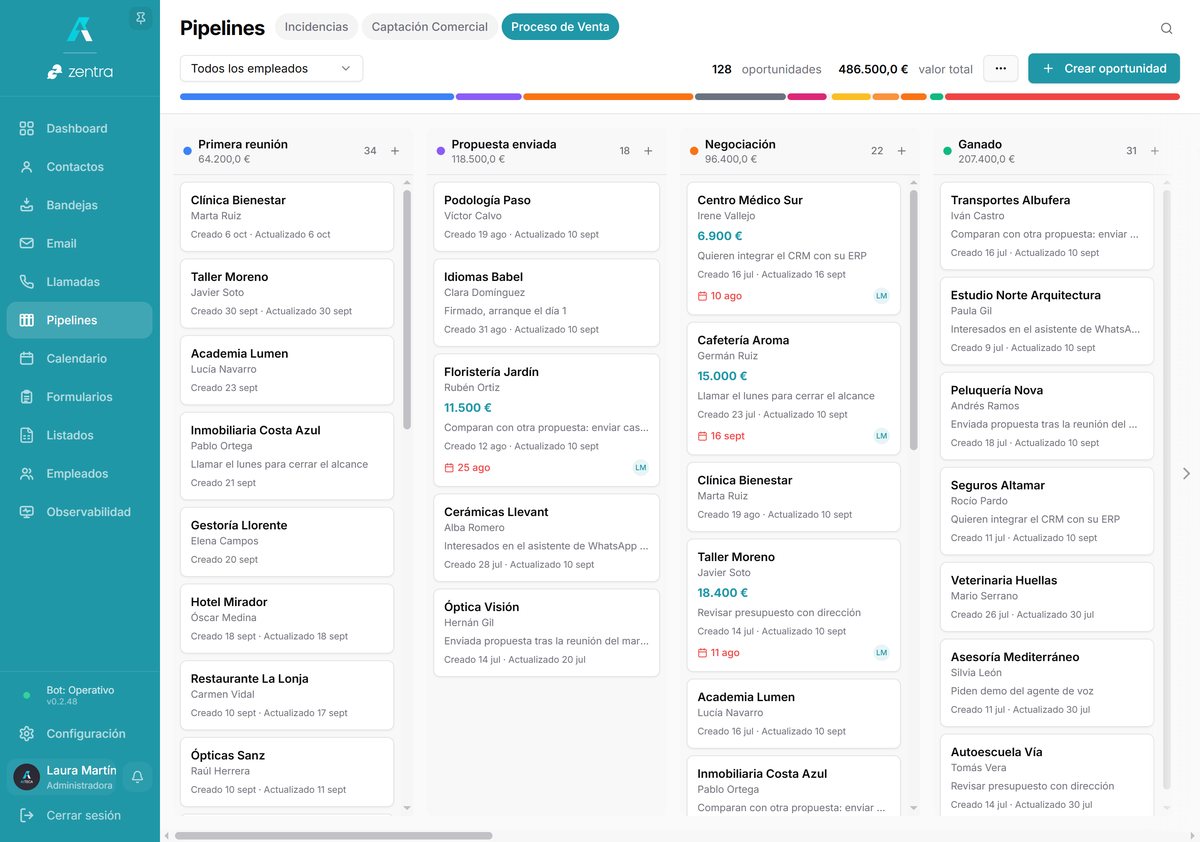Screen dimensions: 1200x842
Task: Open the Ópticas Sanz card
Action: [x=287, y=772]
